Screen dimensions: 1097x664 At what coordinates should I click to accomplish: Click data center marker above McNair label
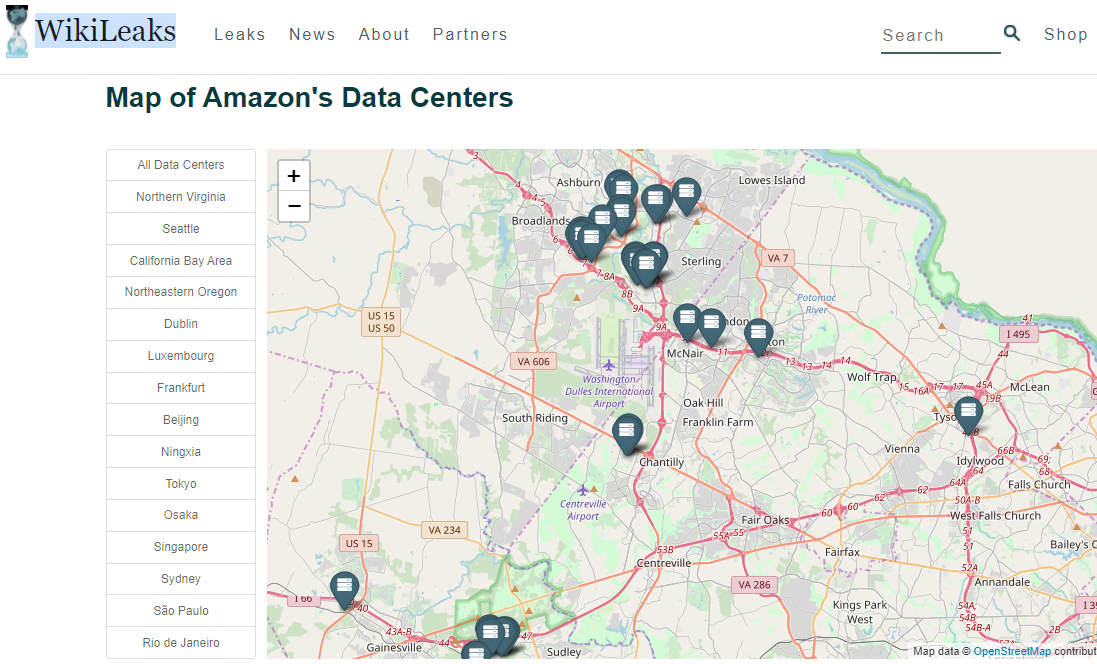(x=688, y=322)
